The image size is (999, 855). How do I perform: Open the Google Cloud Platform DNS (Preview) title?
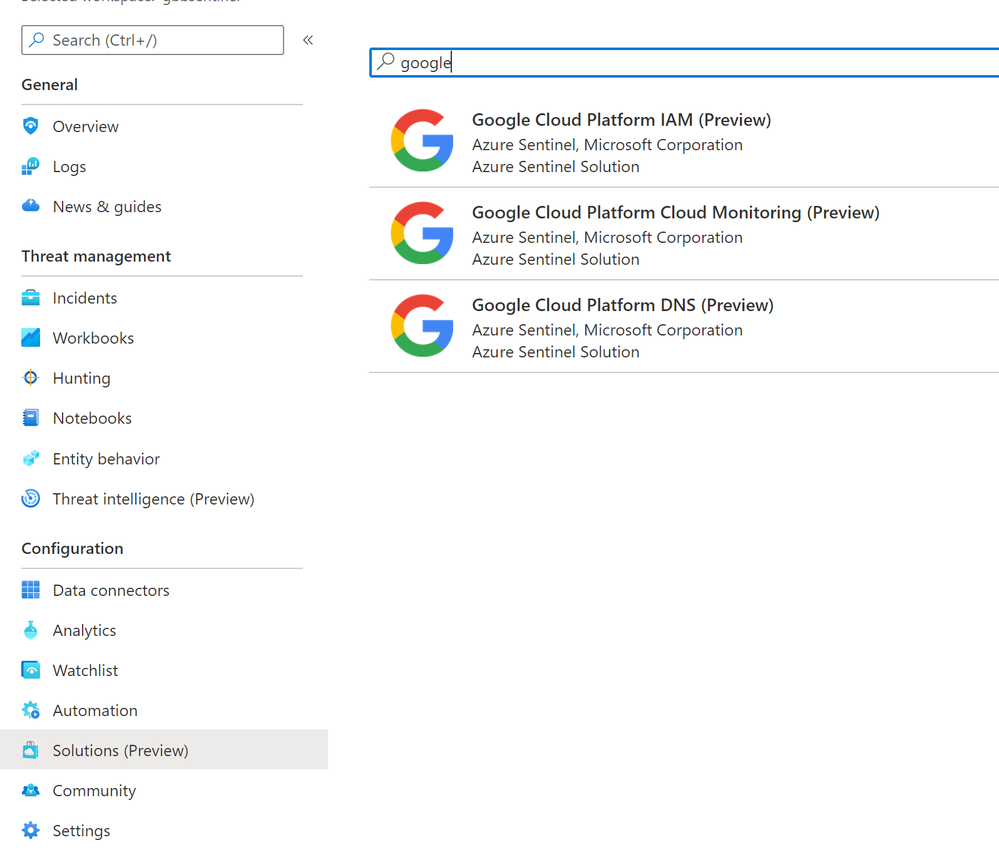click(x=622, y=305)
